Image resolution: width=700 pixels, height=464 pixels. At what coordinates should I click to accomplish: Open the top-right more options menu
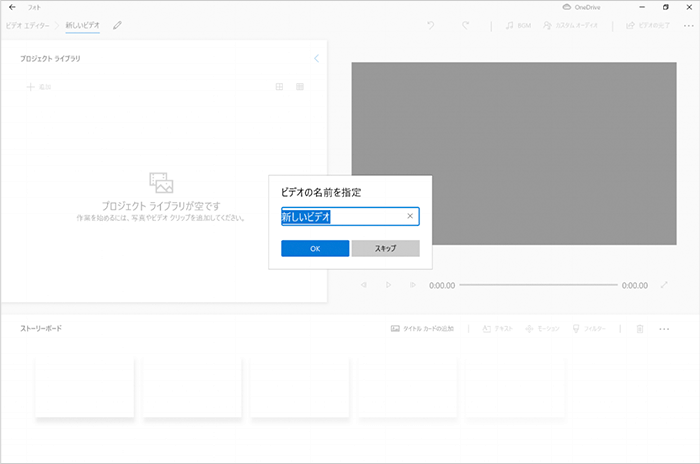688,25
